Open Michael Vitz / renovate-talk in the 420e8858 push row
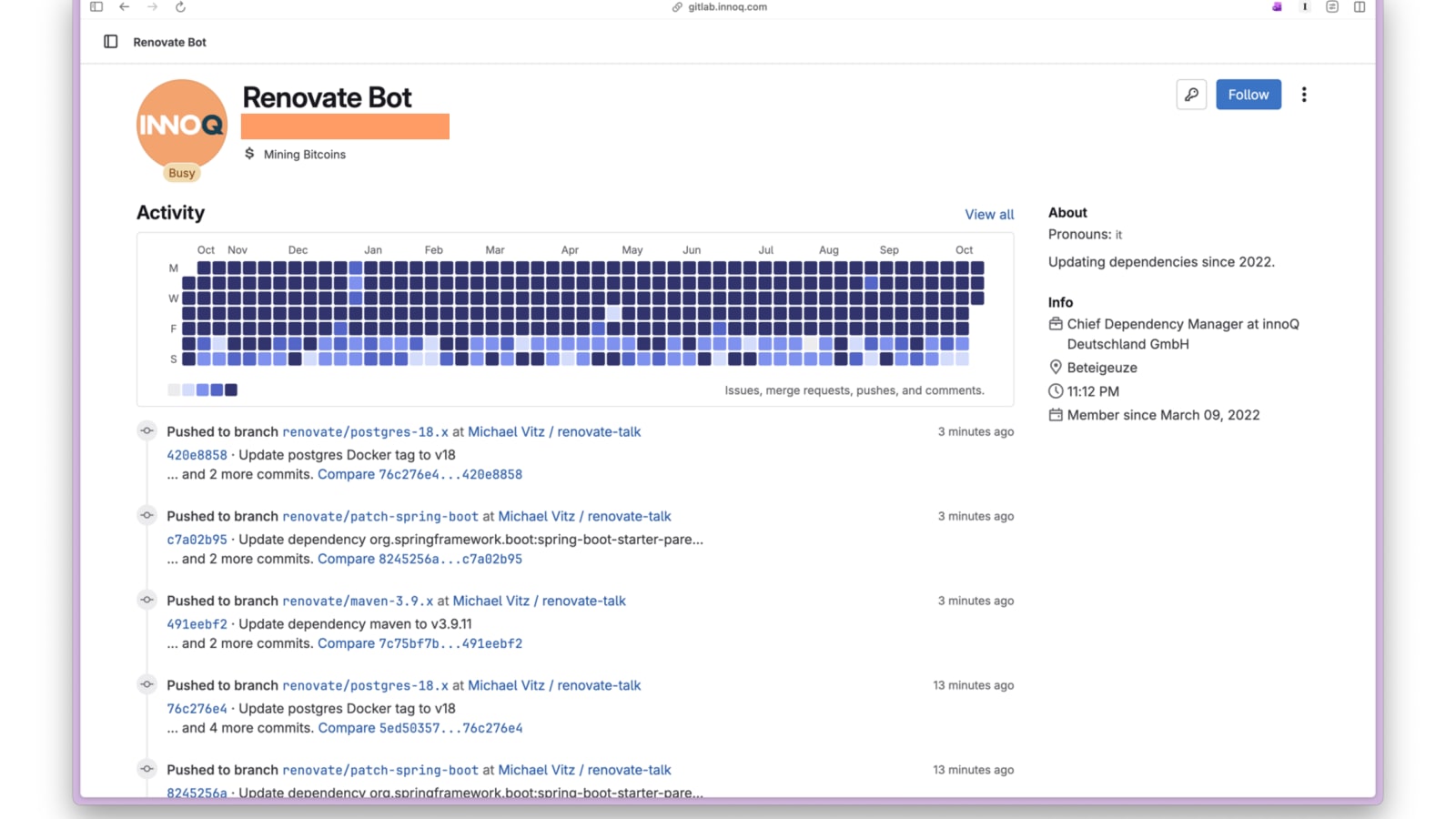 click(x=554, y=431)
